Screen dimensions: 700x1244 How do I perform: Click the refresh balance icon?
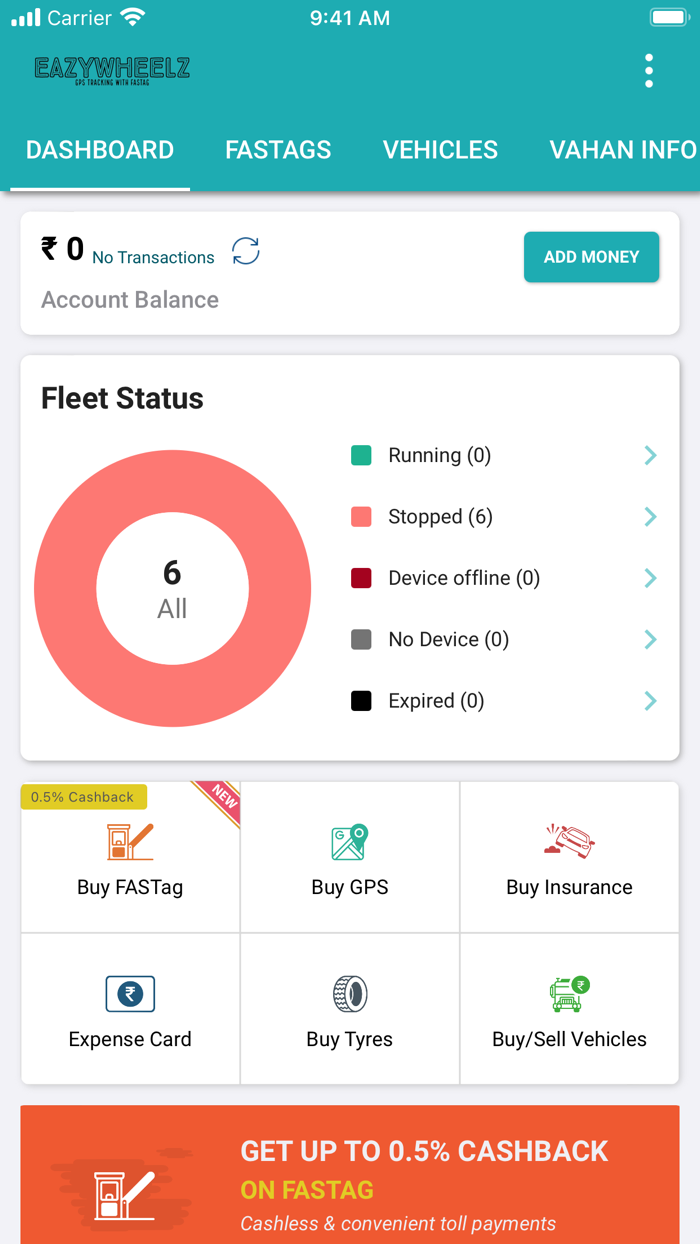[x=245, y=252]
